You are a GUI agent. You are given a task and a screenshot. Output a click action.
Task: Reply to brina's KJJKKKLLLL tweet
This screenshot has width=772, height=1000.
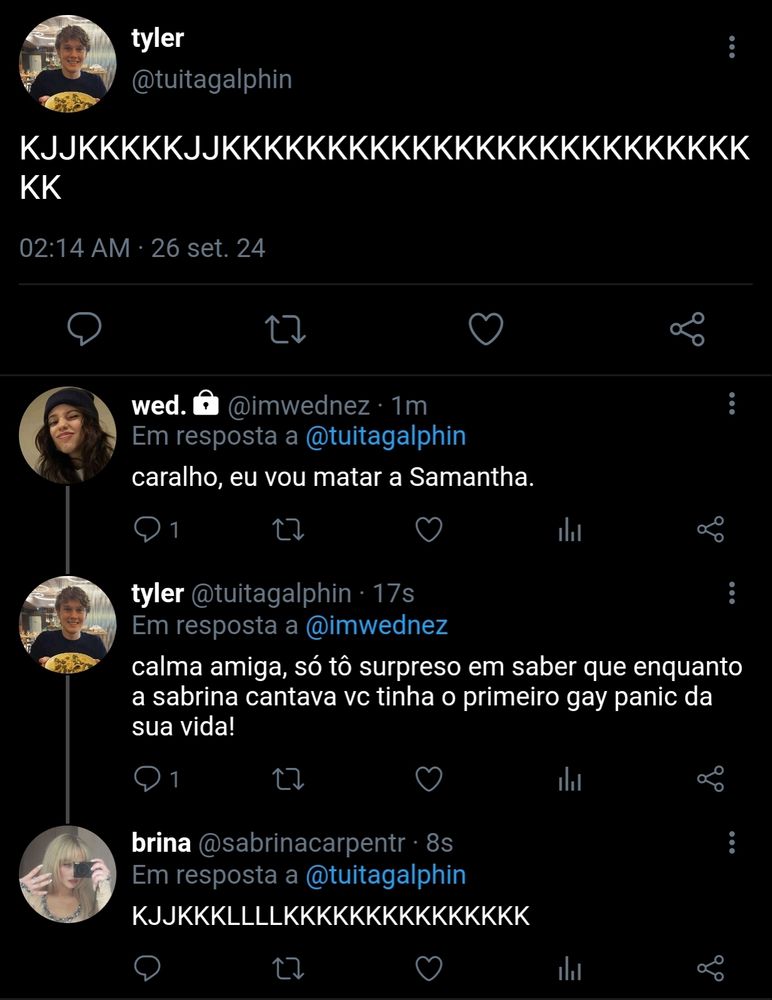tap(147, 968)
